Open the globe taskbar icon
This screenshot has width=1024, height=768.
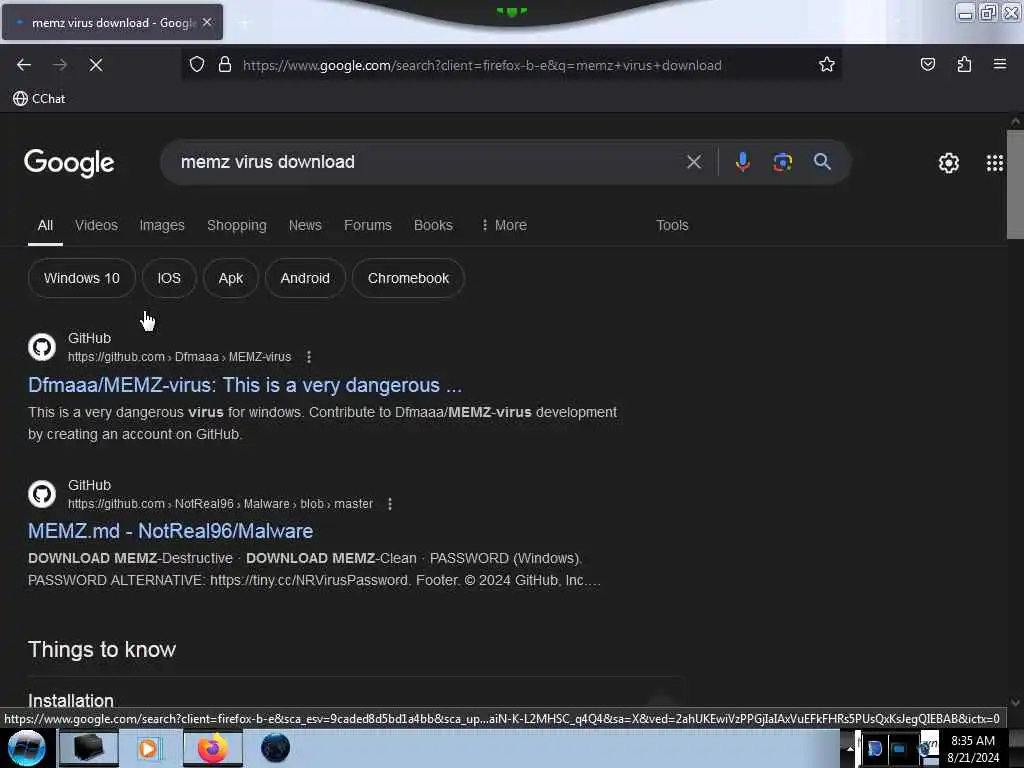click(275, 748)
